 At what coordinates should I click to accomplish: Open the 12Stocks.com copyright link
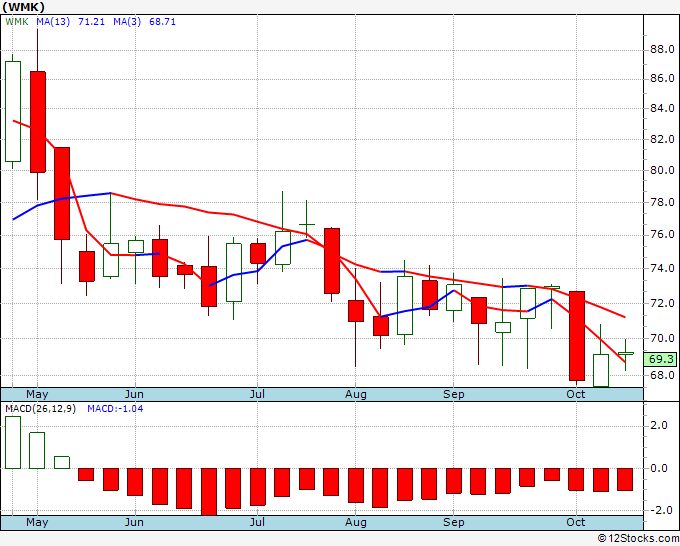638,539
